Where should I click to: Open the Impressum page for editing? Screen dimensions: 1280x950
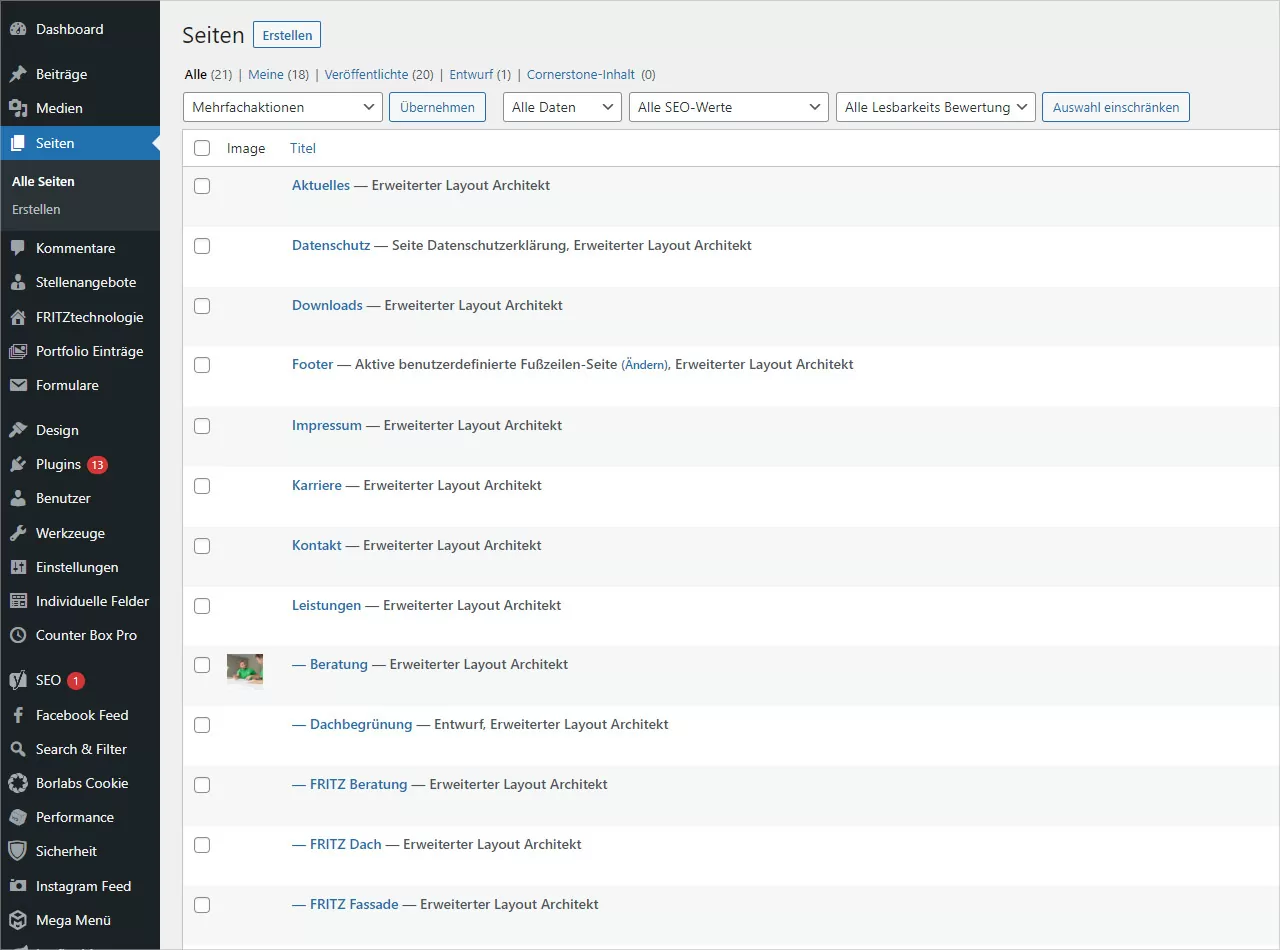point(326,424)
